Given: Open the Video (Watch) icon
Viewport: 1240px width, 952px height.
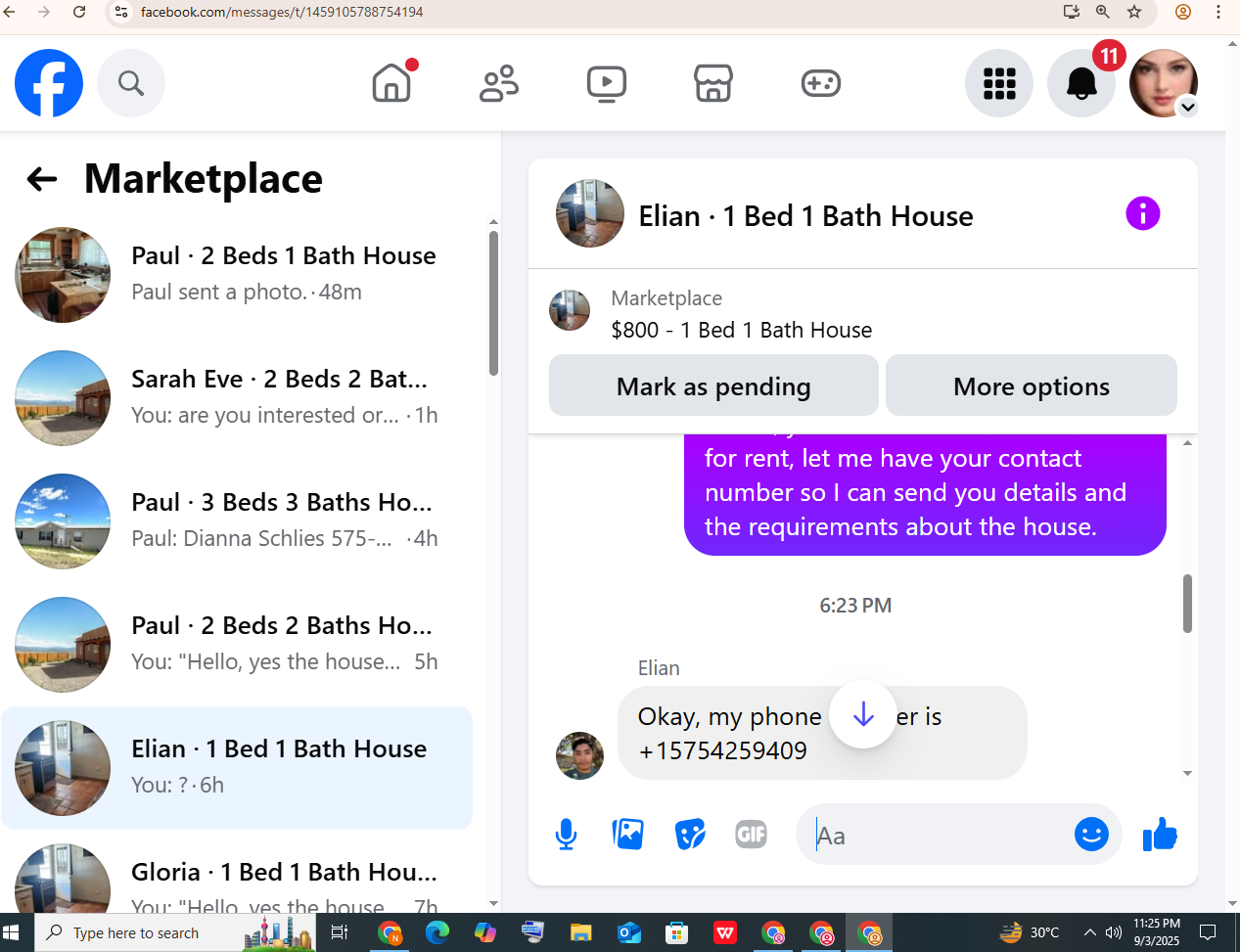Looking at the screenshot, I should (607, 83).
